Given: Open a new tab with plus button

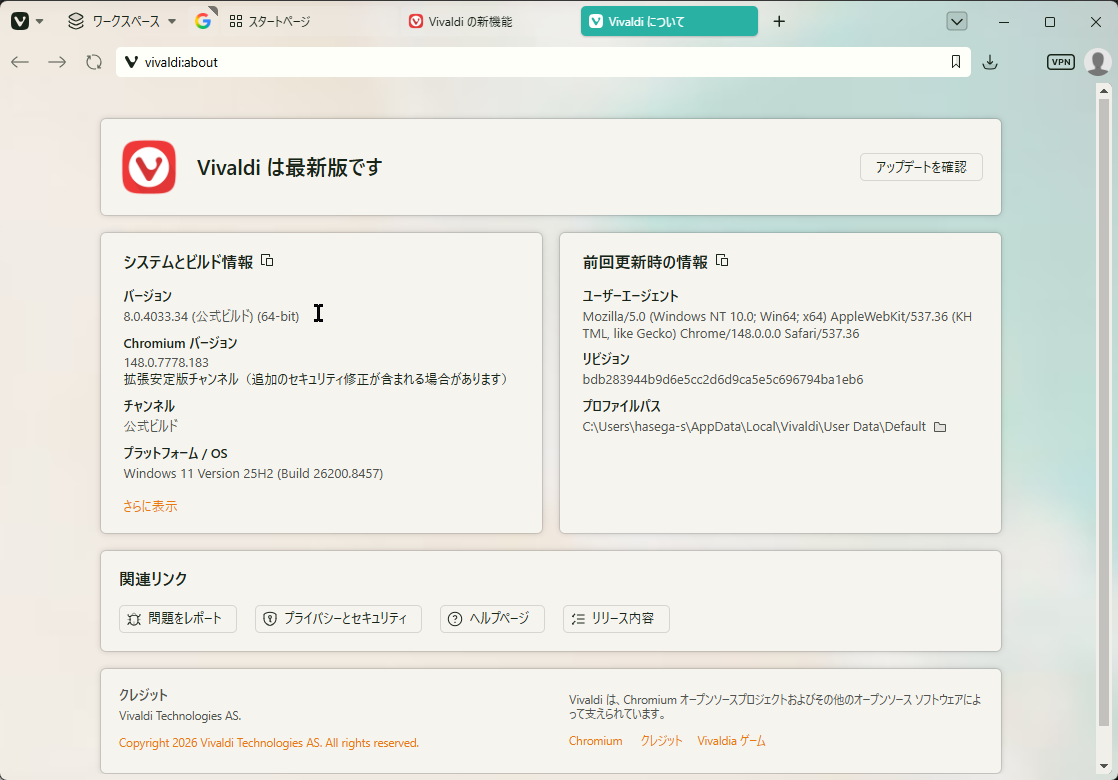Looking at the screenshot, I should pos(779,21).
